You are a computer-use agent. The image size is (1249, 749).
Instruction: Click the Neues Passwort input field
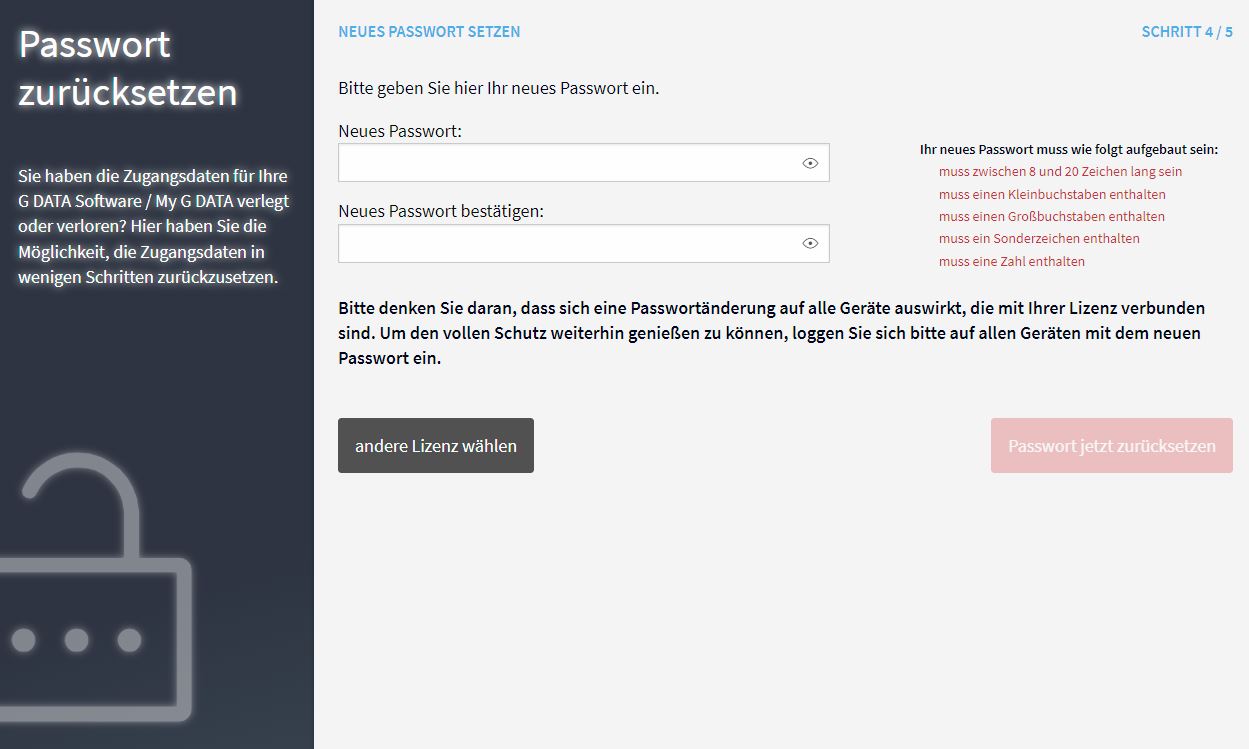coord(584,163)
